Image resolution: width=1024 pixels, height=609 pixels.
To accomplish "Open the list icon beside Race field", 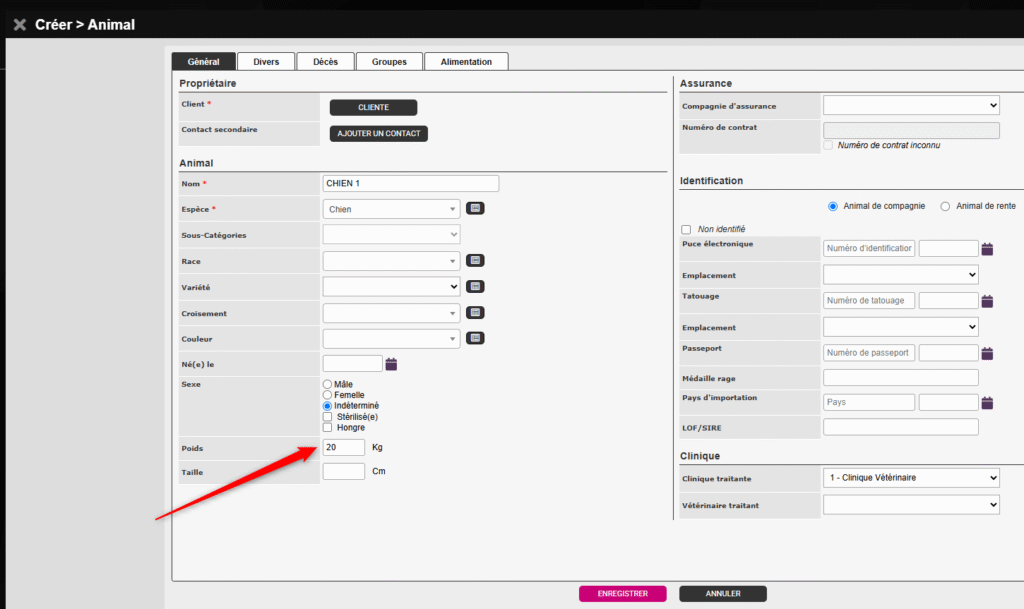I will pyautogui.click(x=475, y=261).
